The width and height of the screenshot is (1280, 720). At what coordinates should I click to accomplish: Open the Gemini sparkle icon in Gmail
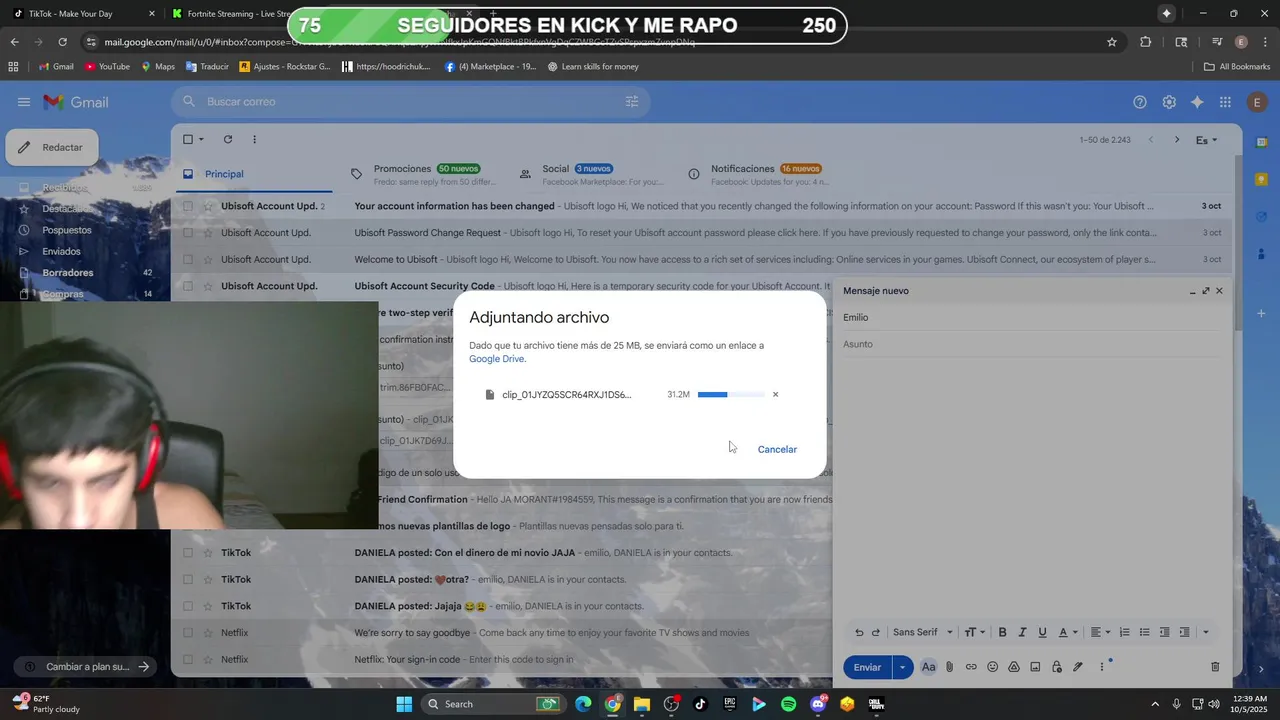tap(1197, 102)
